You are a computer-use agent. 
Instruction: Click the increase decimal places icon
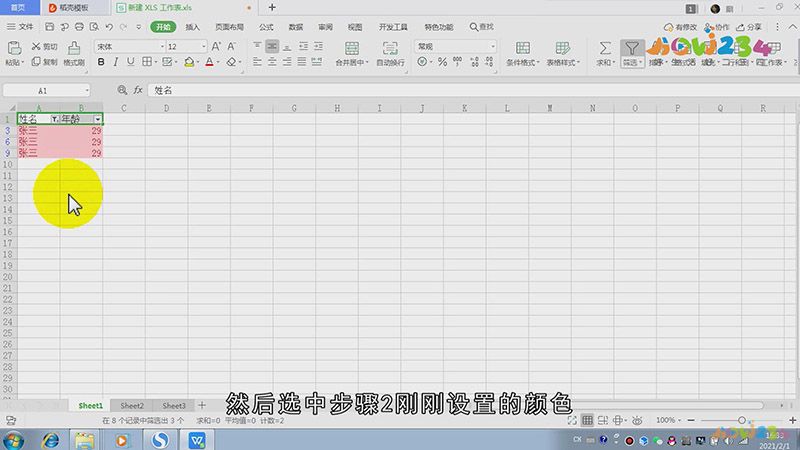pyautogui.click(x=474, y=62)
